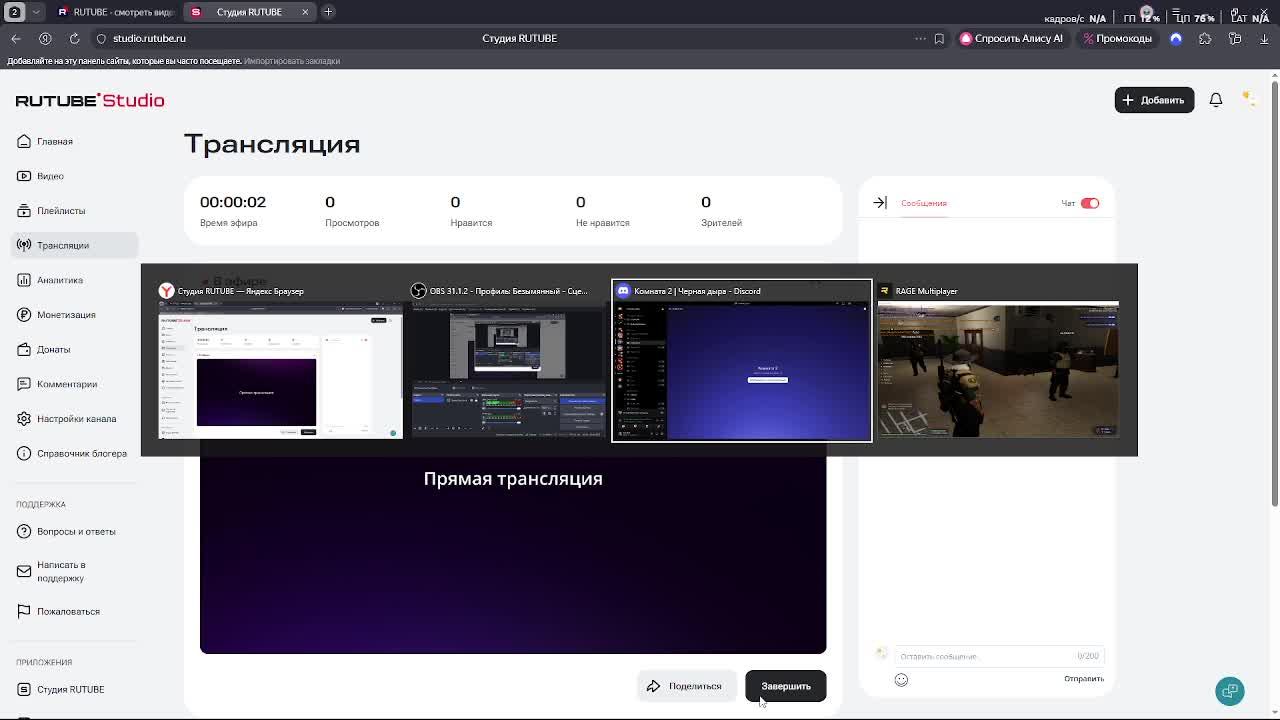Screen dimensions: 1280x720
Task: Open Промокоды button
Action: [1118, 38]
